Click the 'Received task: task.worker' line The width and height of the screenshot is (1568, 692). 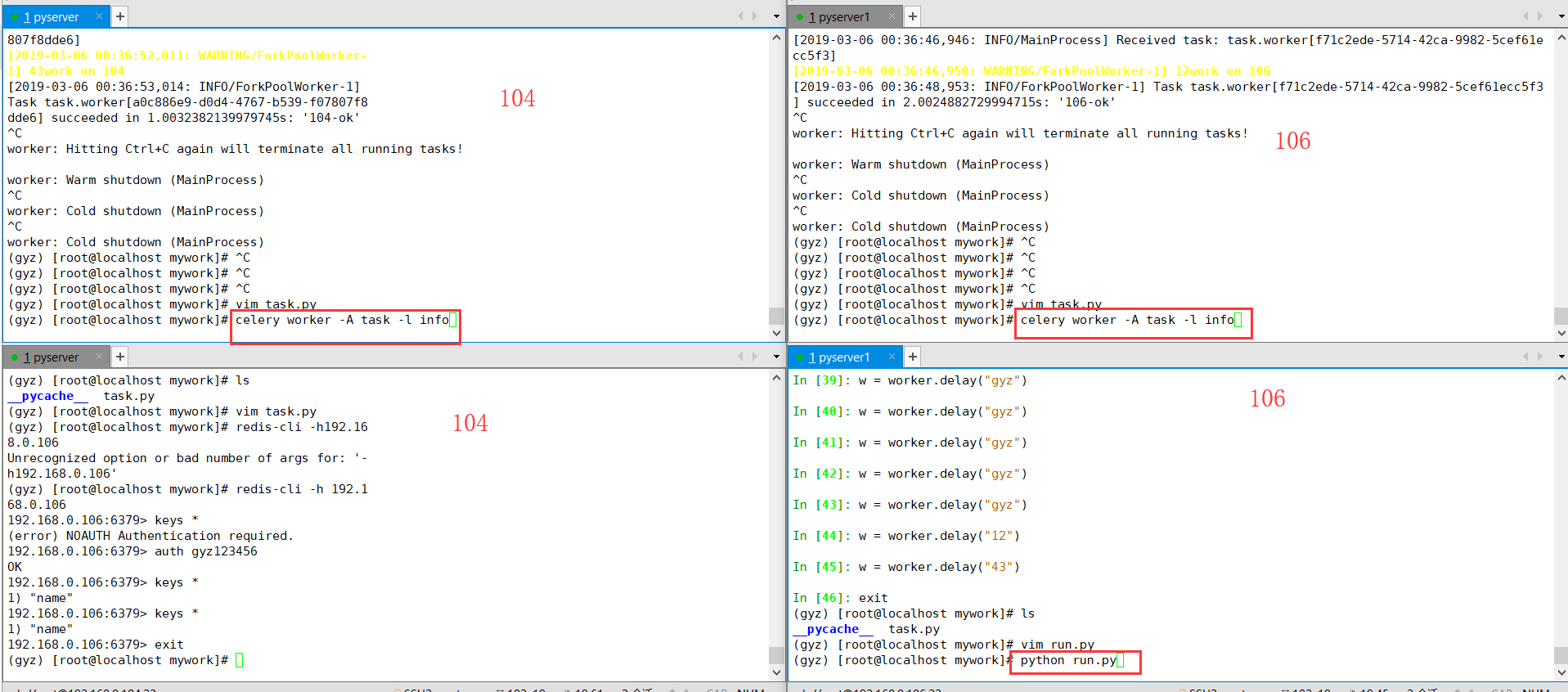1168,40
